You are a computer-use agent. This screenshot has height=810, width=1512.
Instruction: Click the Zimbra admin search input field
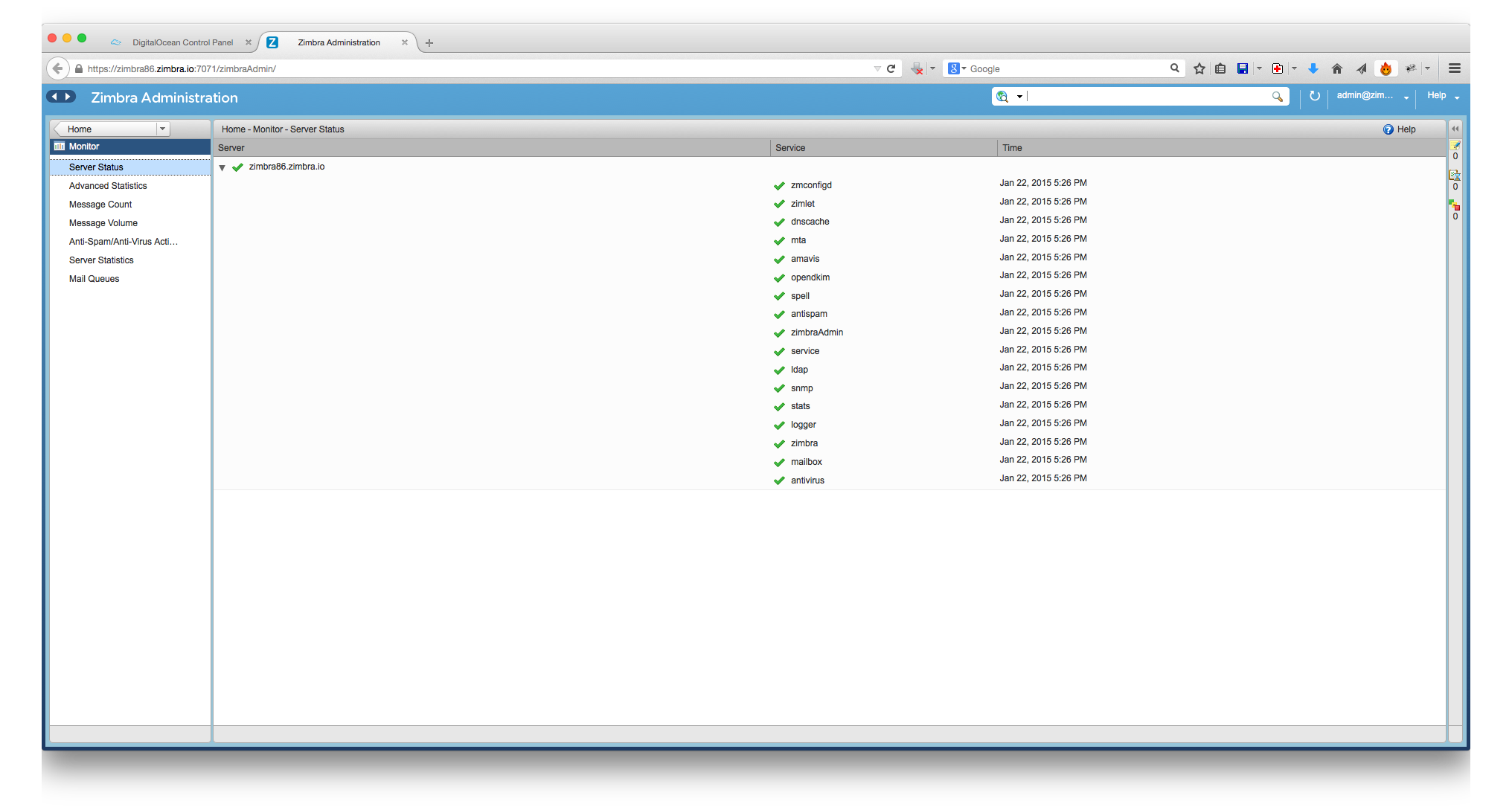coord(1148,97)
